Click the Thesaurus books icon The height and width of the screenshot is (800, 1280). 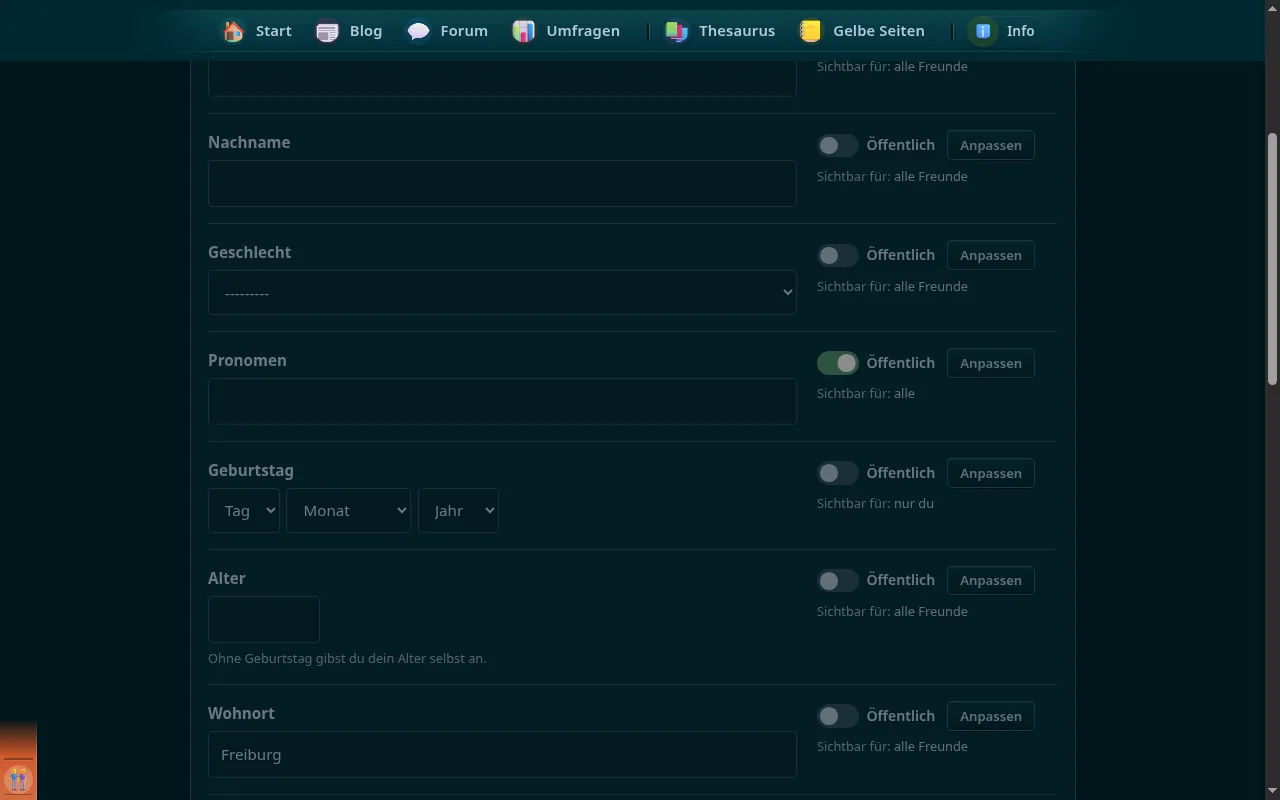click(x=677, y=31)
